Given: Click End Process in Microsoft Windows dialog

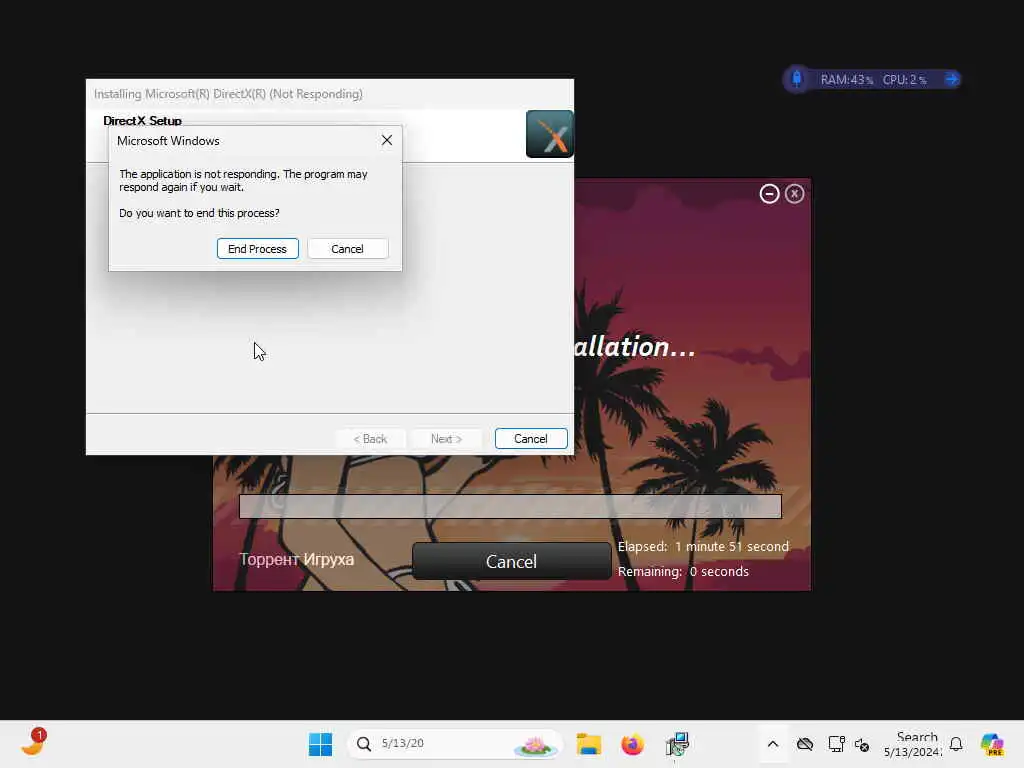Looking at the screenshot, I should [x=257, y=249].
